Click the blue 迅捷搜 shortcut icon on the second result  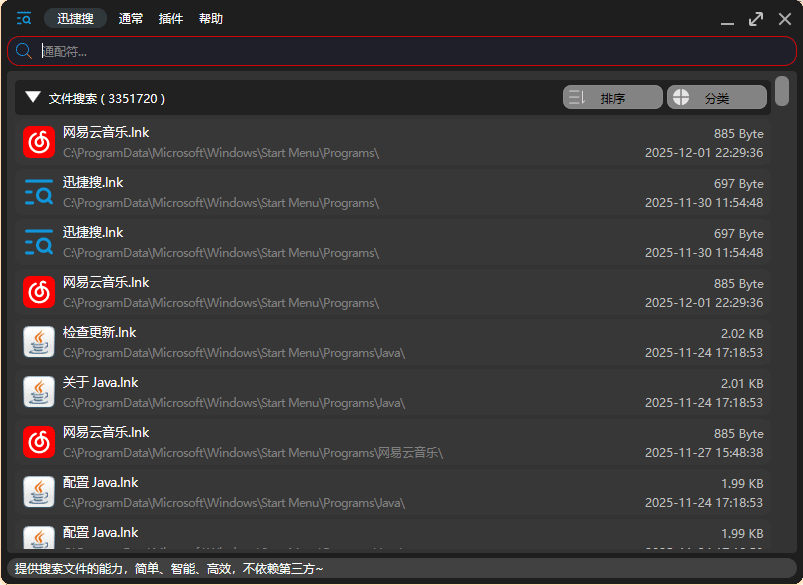point(38,192)
